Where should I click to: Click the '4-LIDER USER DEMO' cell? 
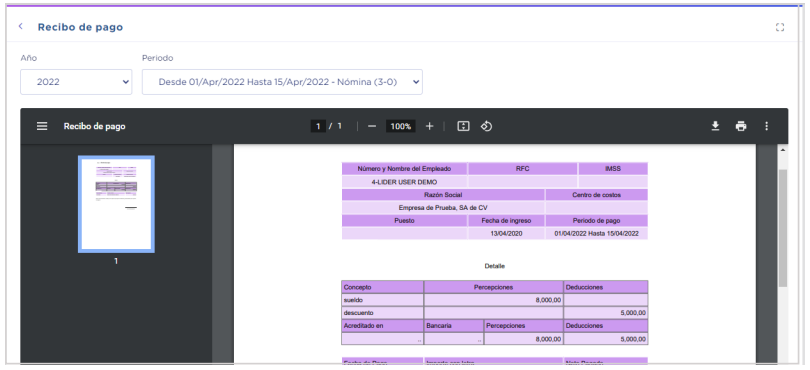tap(404, 182)
